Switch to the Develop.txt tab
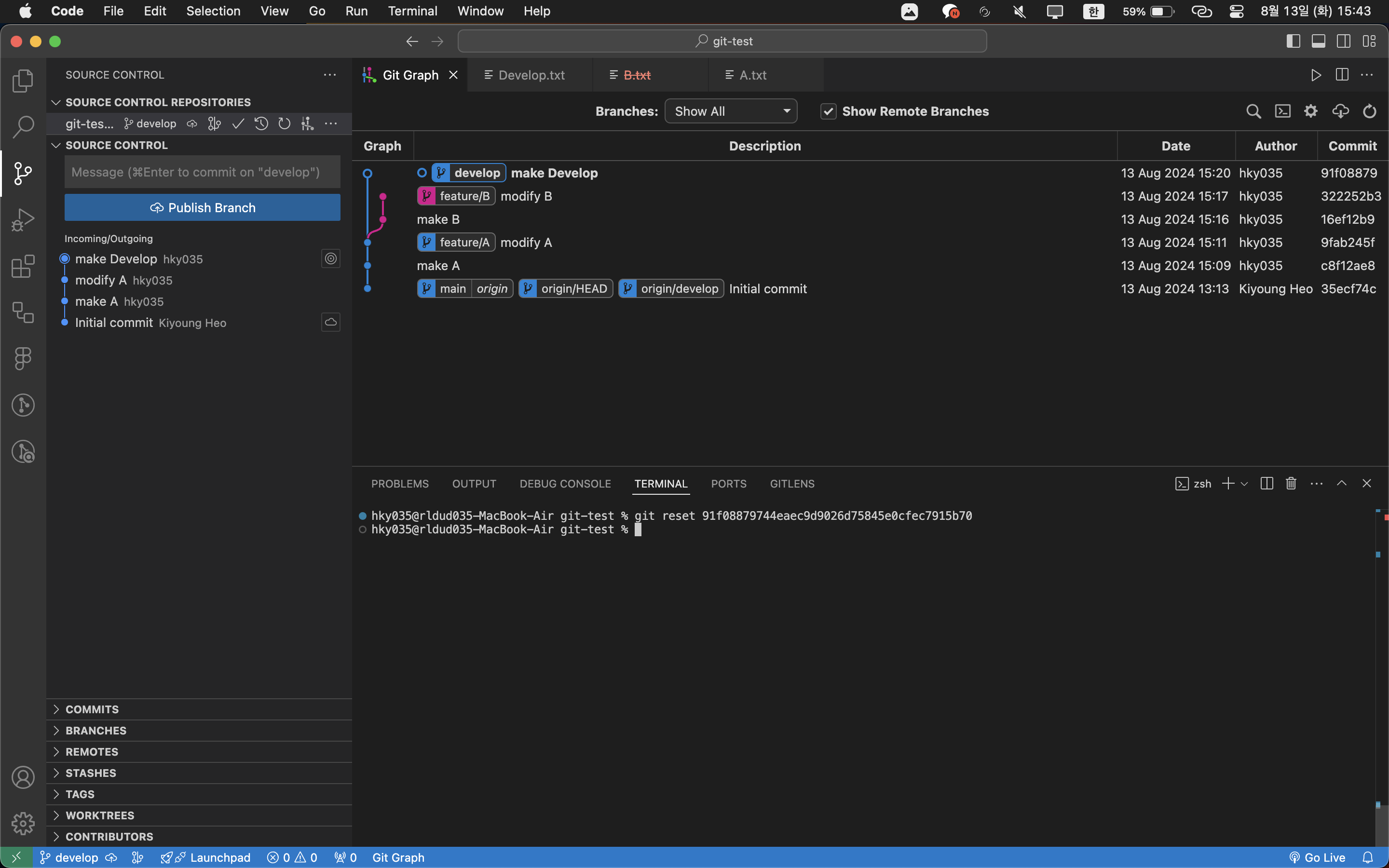The image size is (1389, 868). point(531,75)
